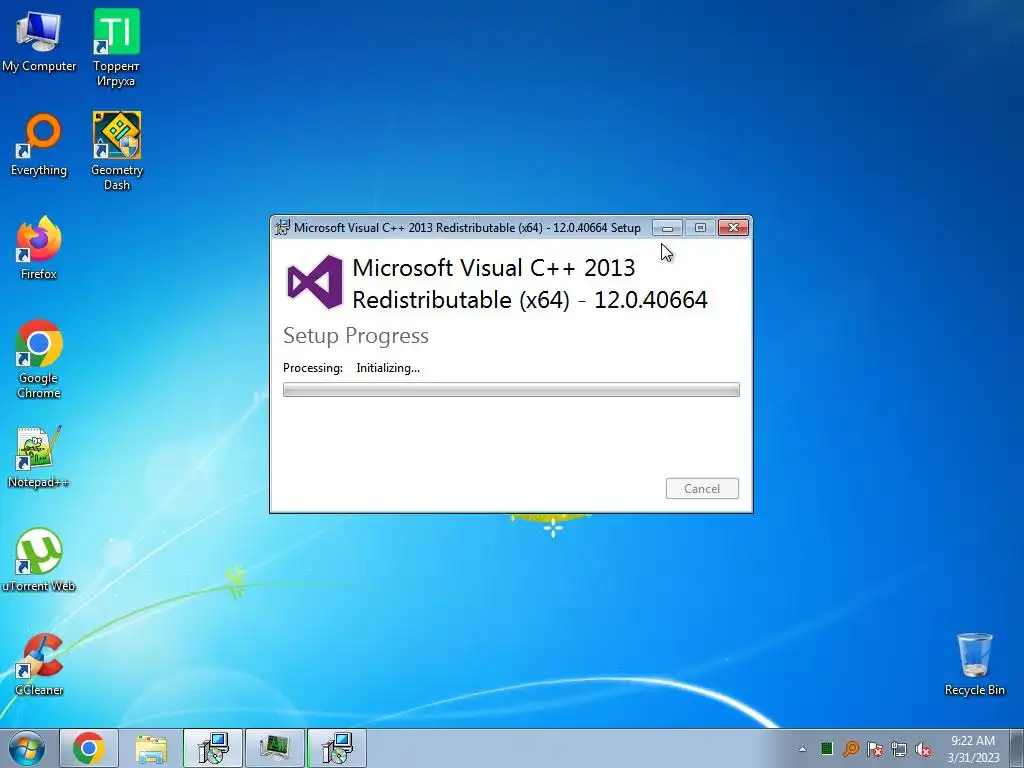Image resolution: width=1024 pixels, height=768 pixels.
Task: Open the CCleaner desktop shortcut
Action: point(39,664)
